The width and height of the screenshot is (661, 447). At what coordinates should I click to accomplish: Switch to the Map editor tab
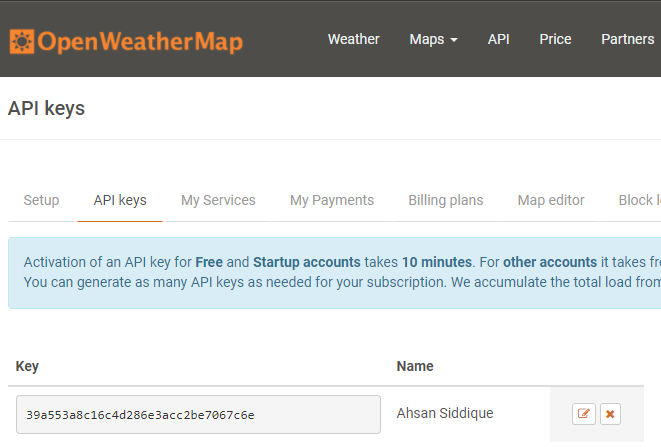(551, 200)
